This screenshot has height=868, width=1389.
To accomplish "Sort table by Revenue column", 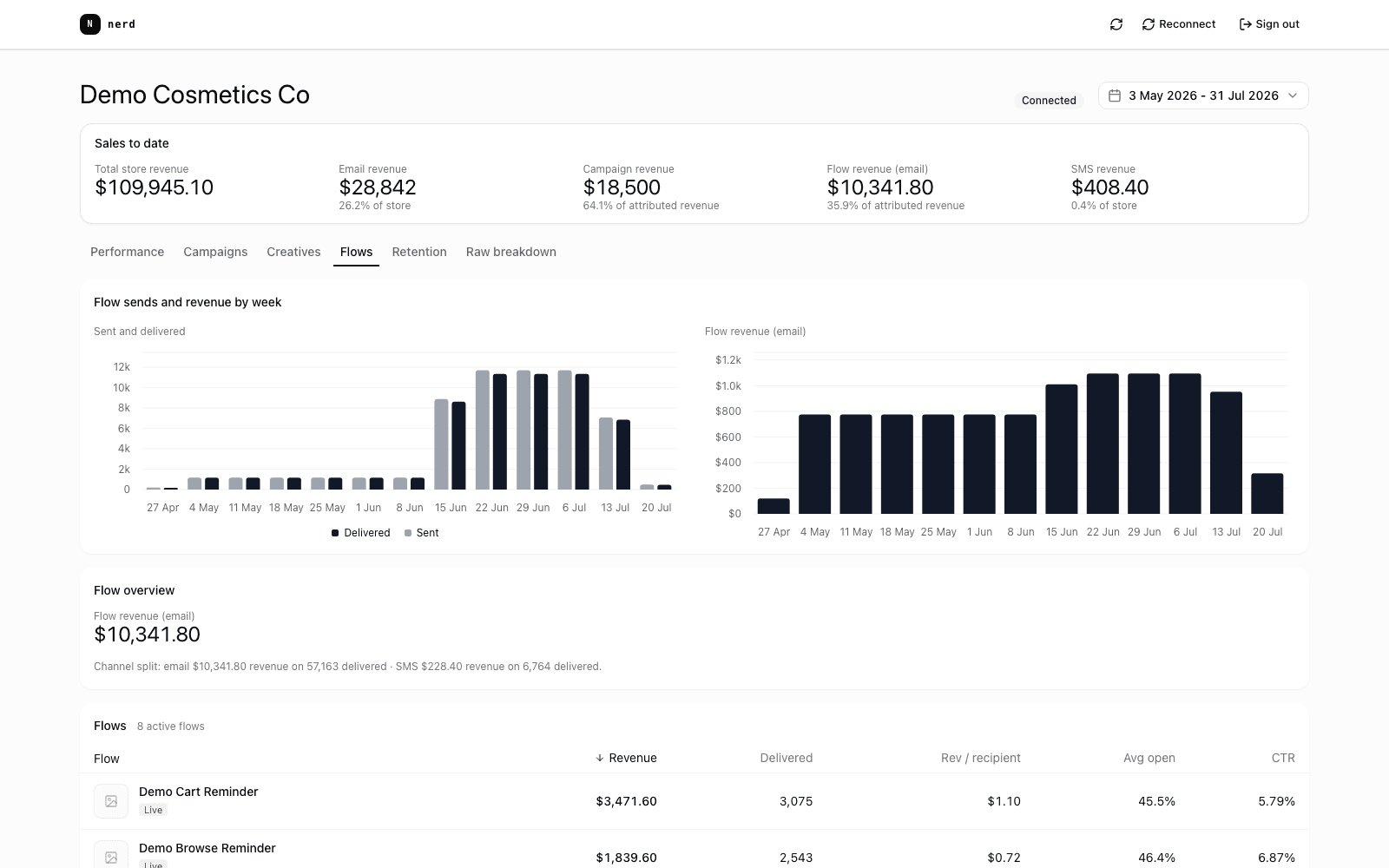I will 626,758.
